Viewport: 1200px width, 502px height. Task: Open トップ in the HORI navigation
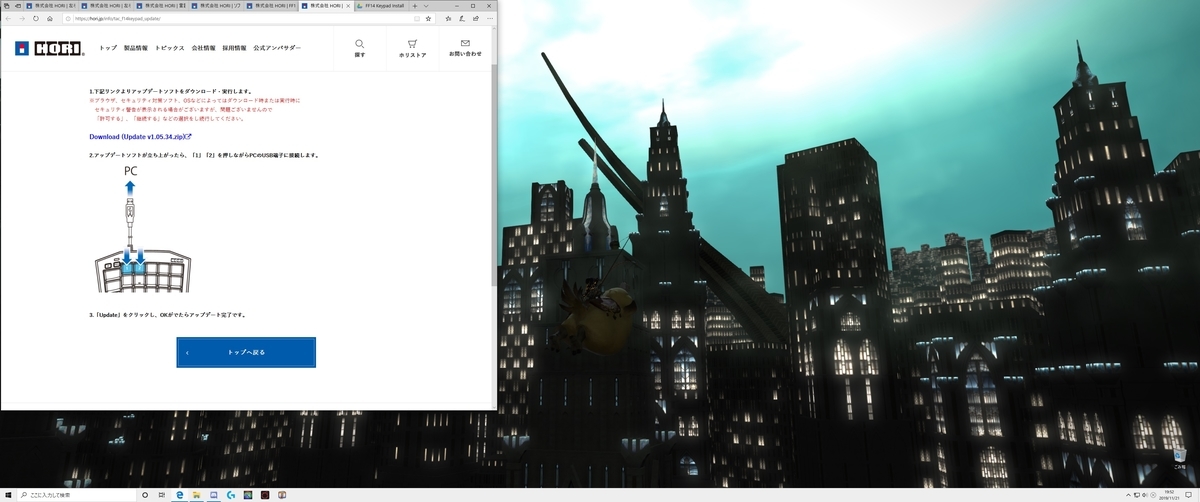(108, 48)
